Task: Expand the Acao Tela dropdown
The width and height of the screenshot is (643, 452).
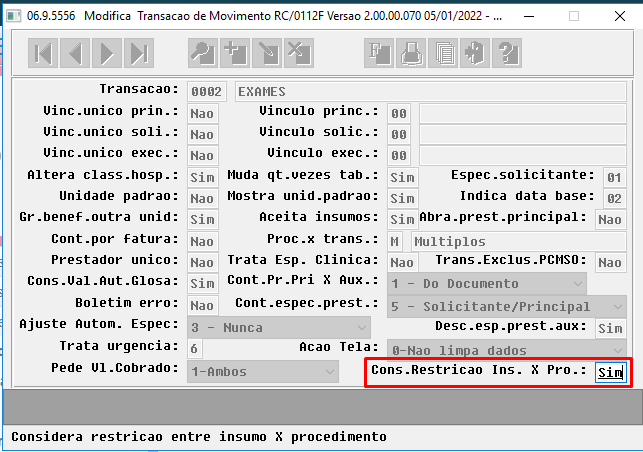Action: point(507,350)
